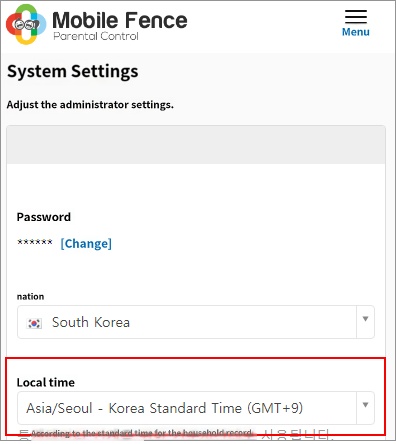Expand the Local time dropdown arrow
Image resolution: width=396 pixels, height=444 pixels.
coord(365,405)
